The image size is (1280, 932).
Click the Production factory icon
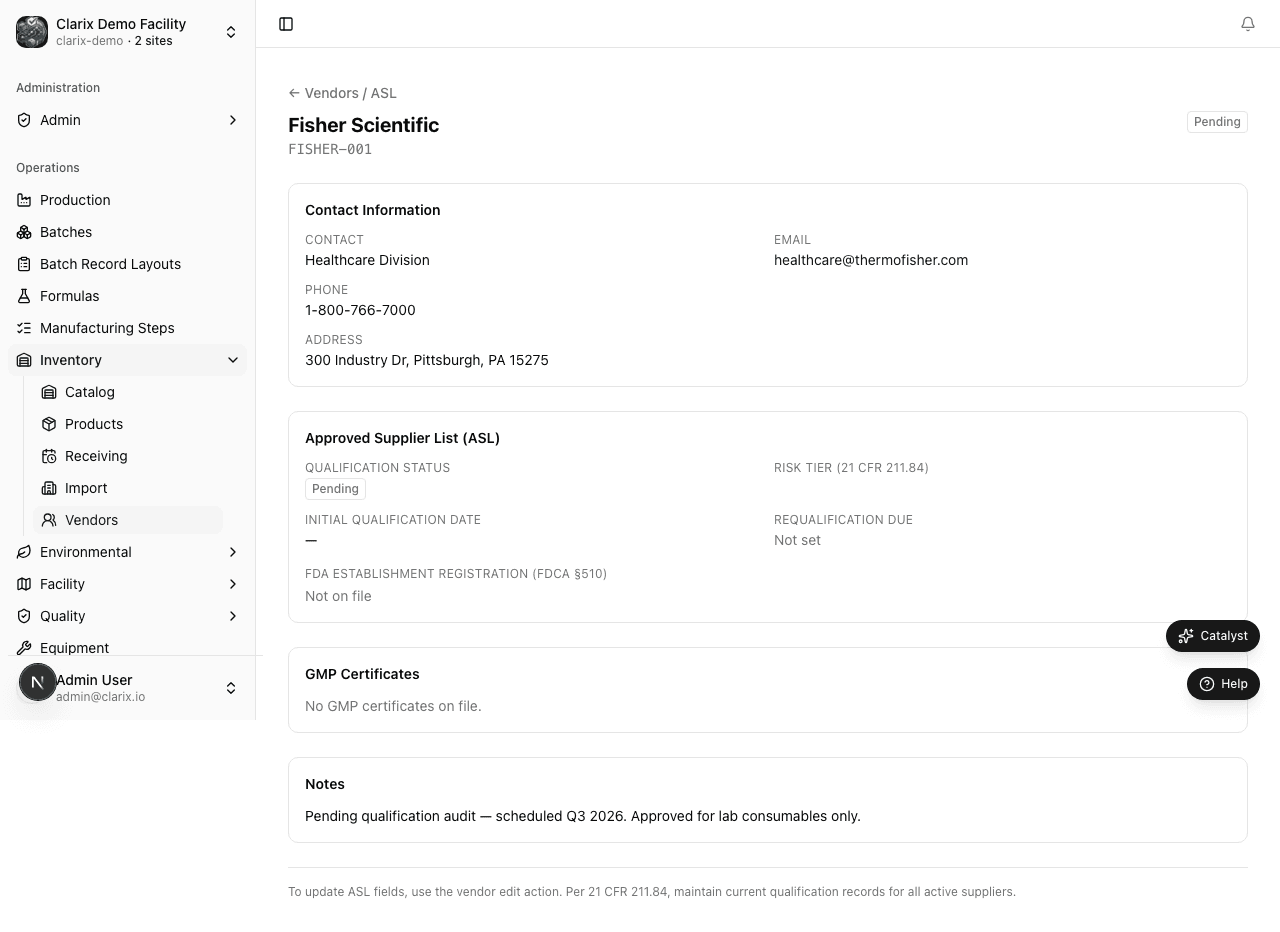click(24, 200)
